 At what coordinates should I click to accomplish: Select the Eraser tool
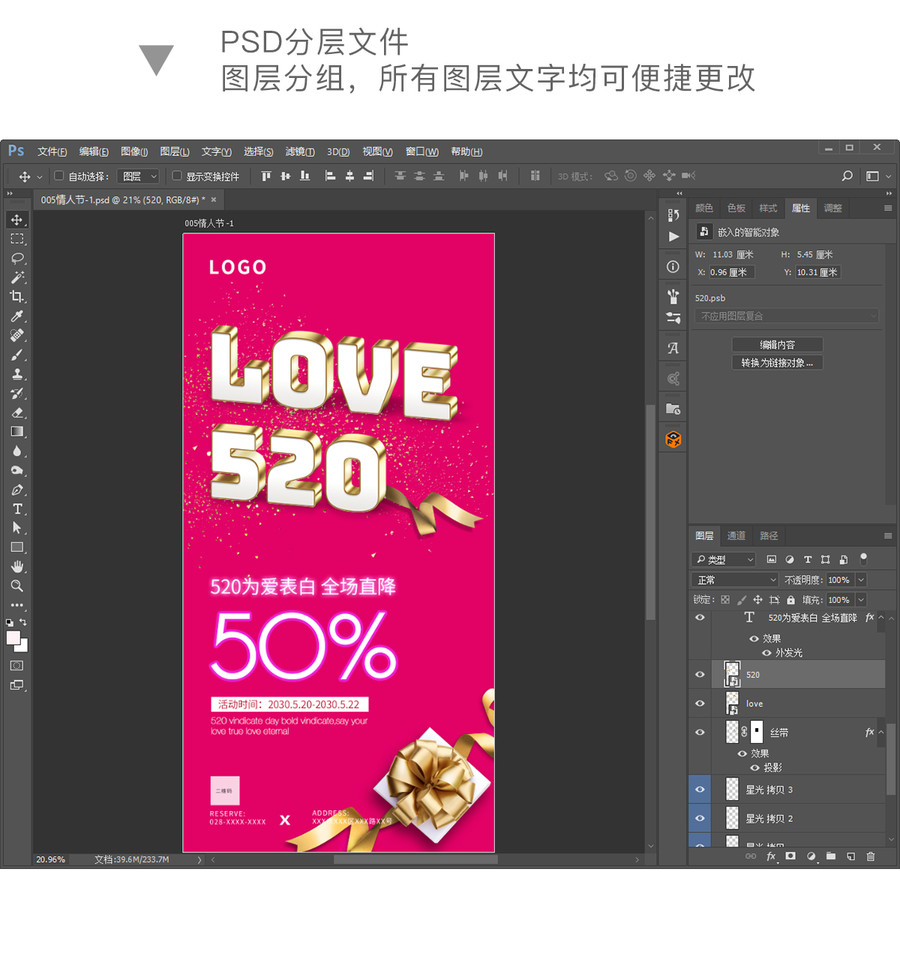pos(17,412)
